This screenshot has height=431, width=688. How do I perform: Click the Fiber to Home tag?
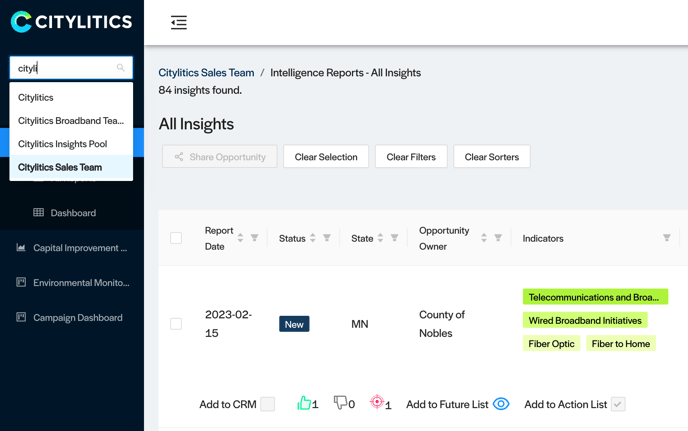point(621,343)
